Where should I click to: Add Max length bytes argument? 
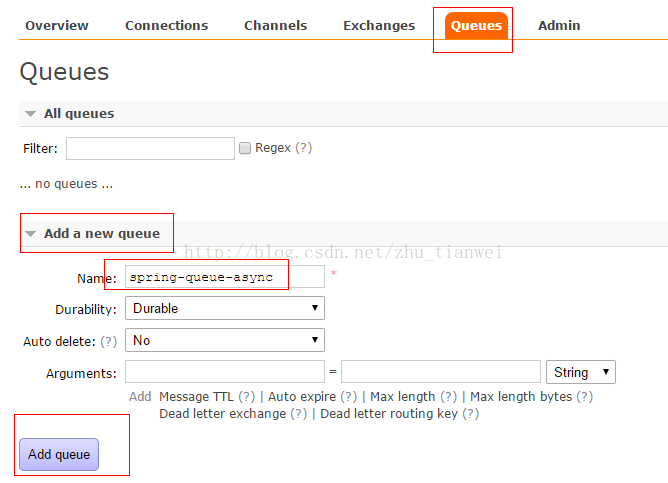click(x=521, y=397)
